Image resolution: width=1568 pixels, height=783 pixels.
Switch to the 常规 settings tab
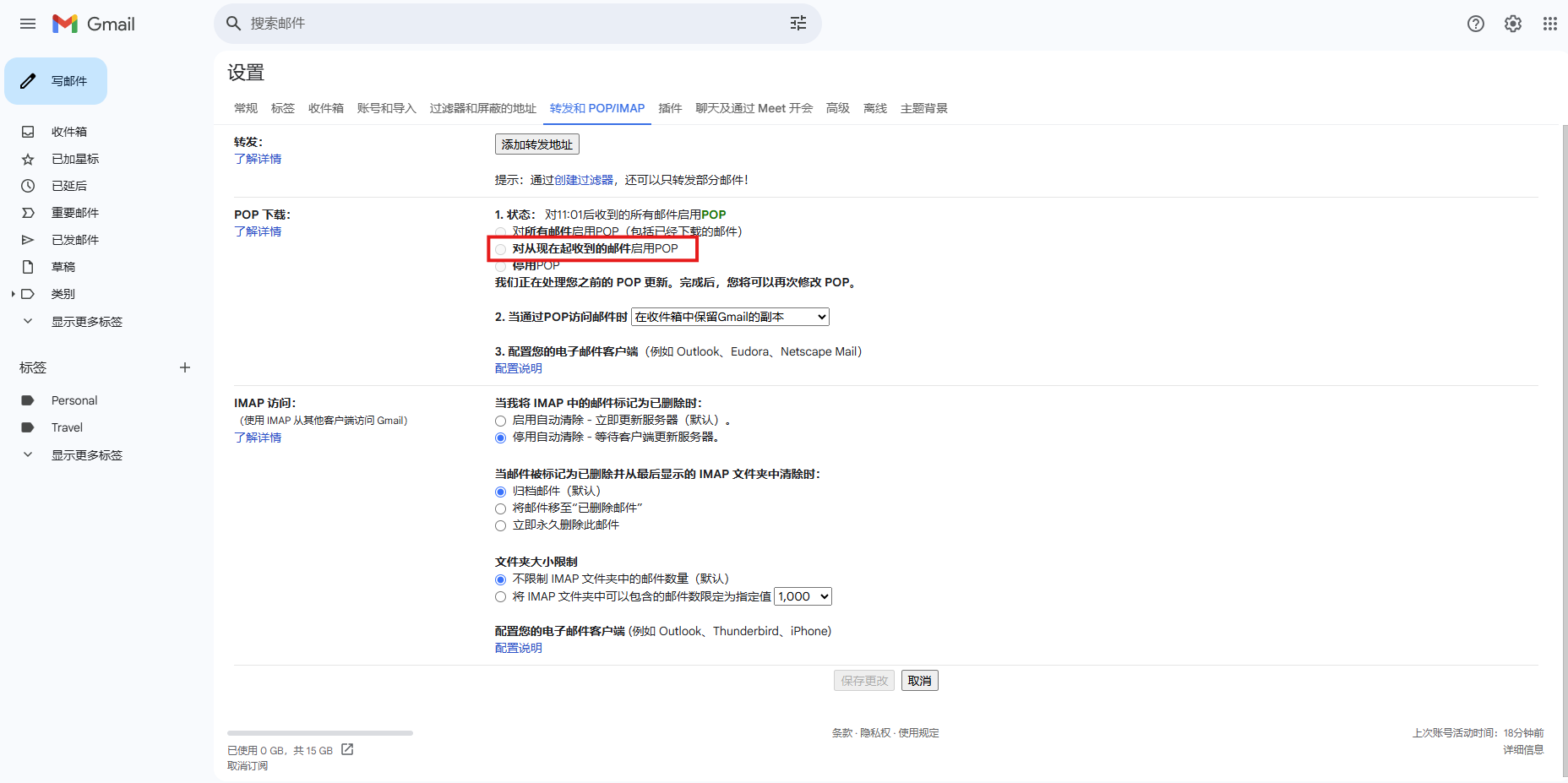[x=245, y=108]
